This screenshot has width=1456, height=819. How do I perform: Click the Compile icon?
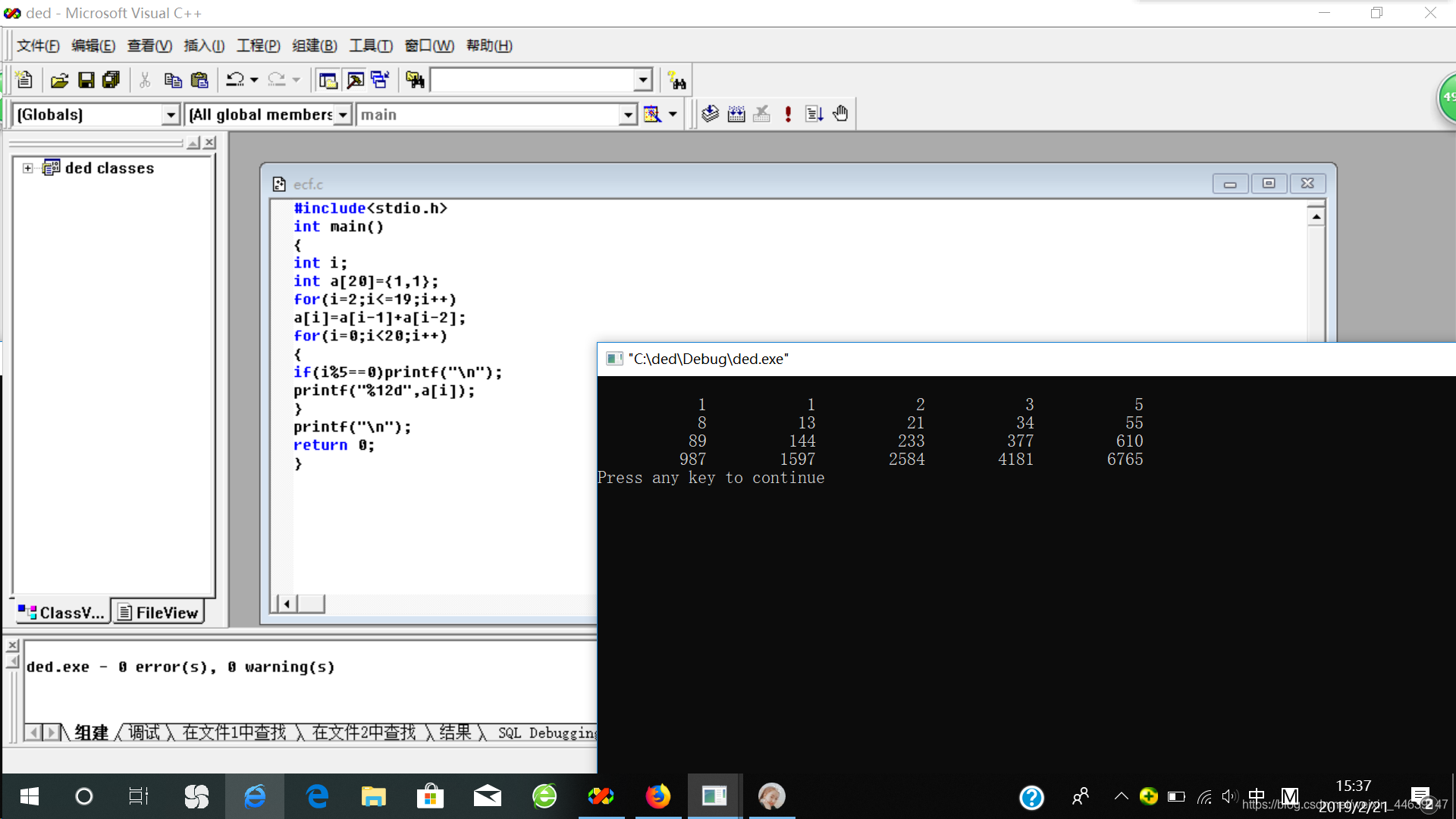(710, 114)
